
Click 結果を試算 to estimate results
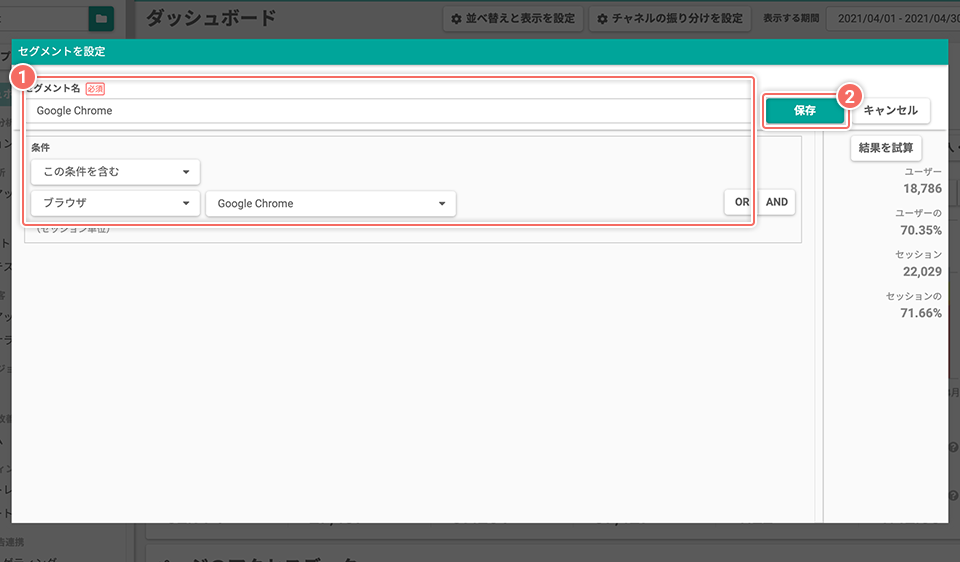click(886, 148)
